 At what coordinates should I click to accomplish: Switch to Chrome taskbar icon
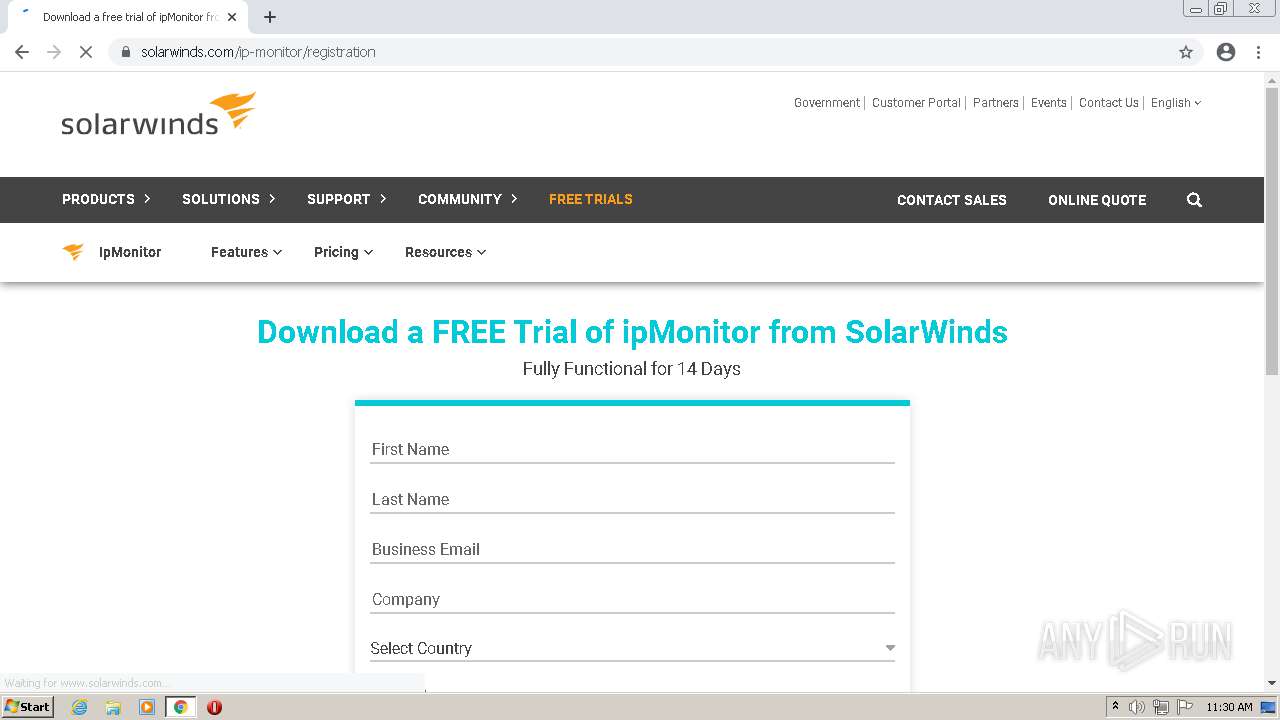(x=181, y=707)
